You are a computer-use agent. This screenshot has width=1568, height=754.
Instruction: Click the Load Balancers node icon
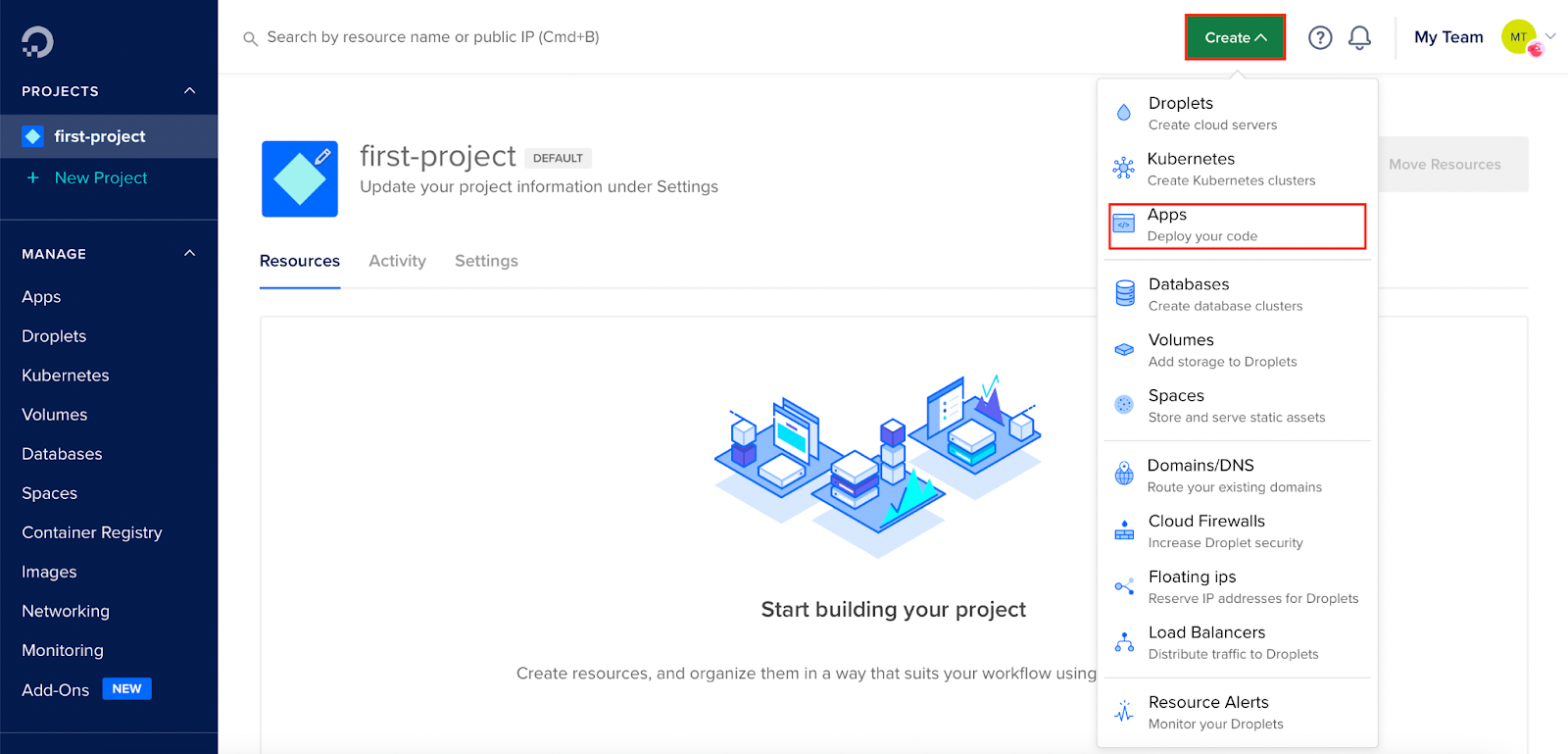tap(1124, 642)
